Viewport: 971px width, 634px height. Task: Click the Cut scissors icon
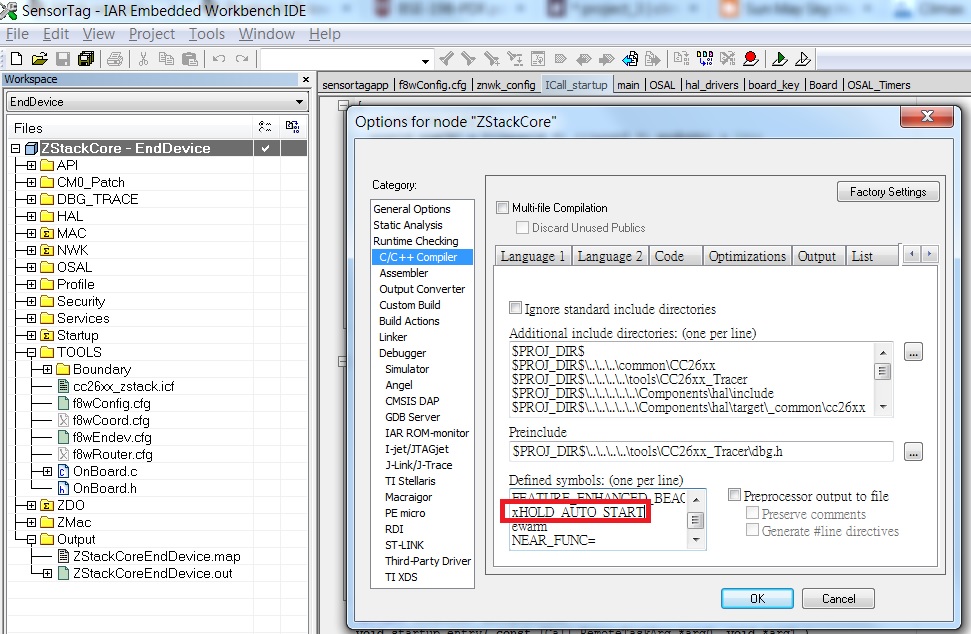(x=143, y=59)
